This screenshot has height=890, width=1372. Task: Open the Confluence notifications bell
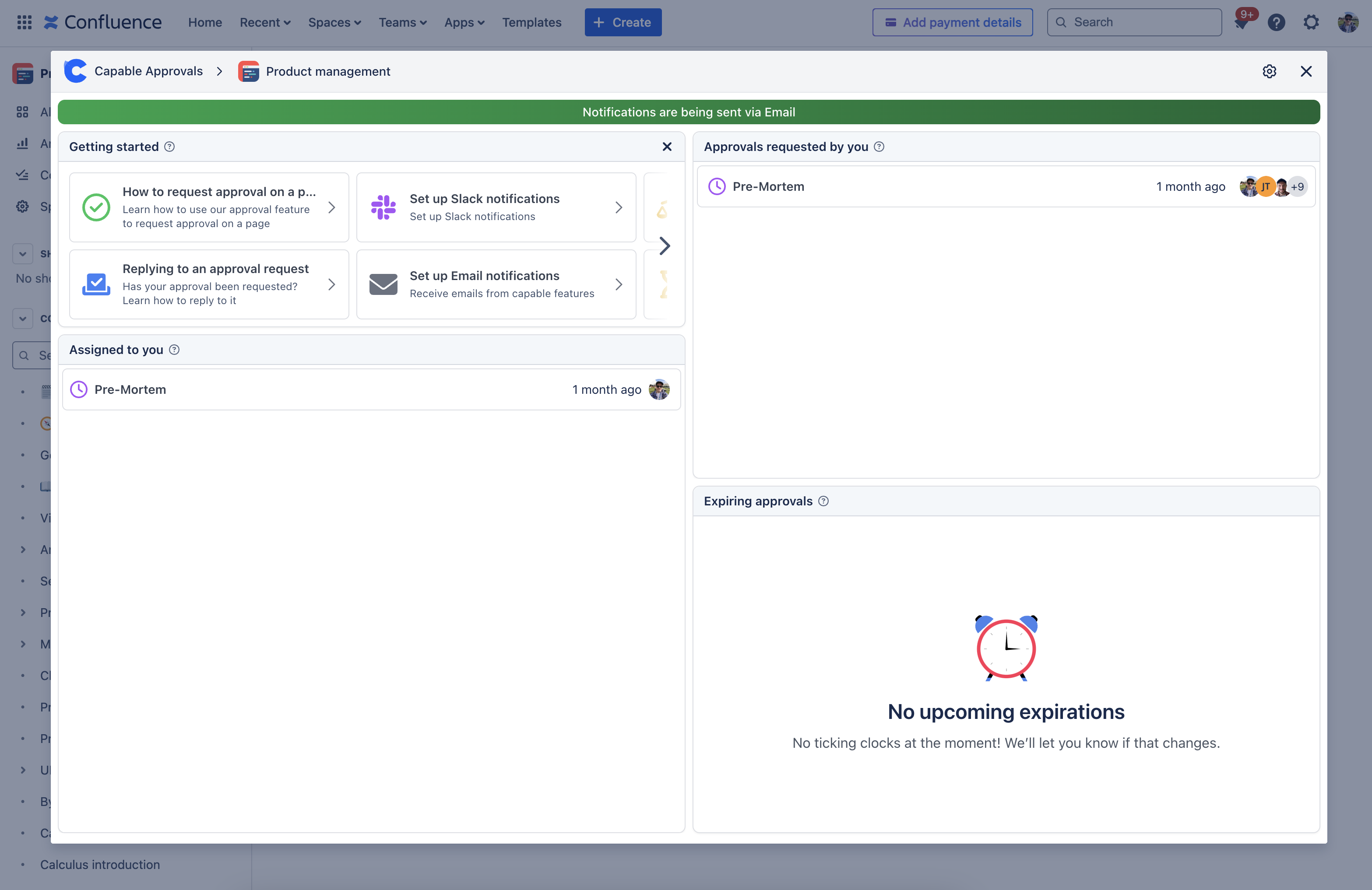point(1241,23)
